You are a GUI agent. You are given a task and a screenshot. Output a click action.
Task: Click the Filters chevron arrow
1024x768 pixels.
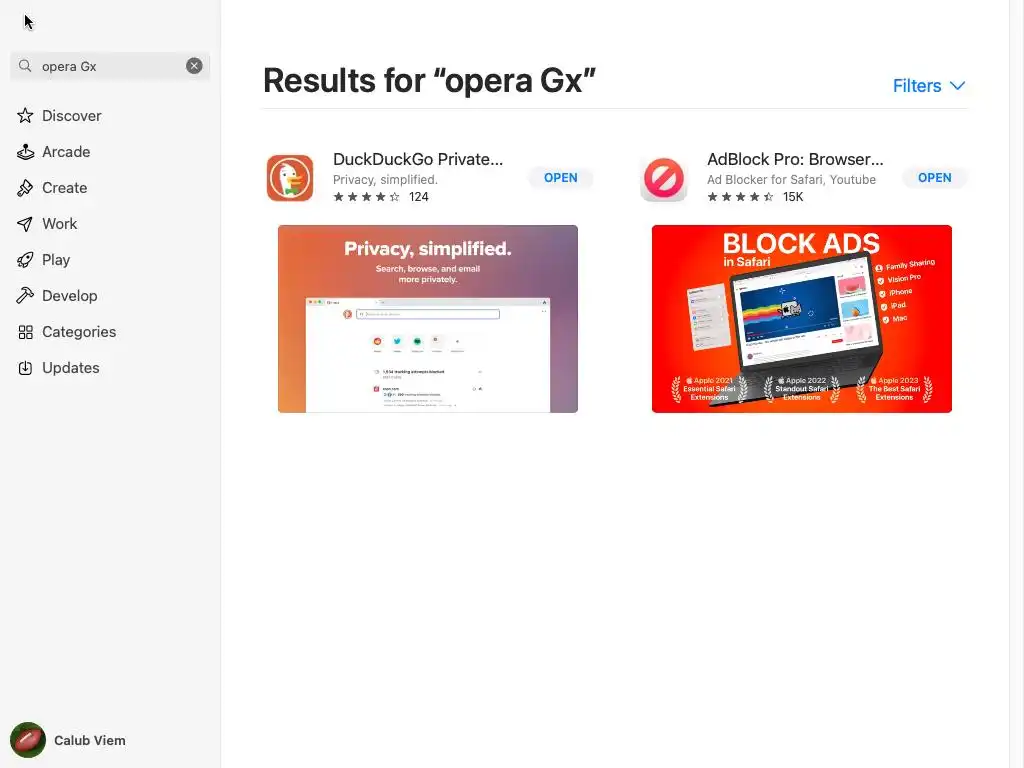[x=957, y=86]
